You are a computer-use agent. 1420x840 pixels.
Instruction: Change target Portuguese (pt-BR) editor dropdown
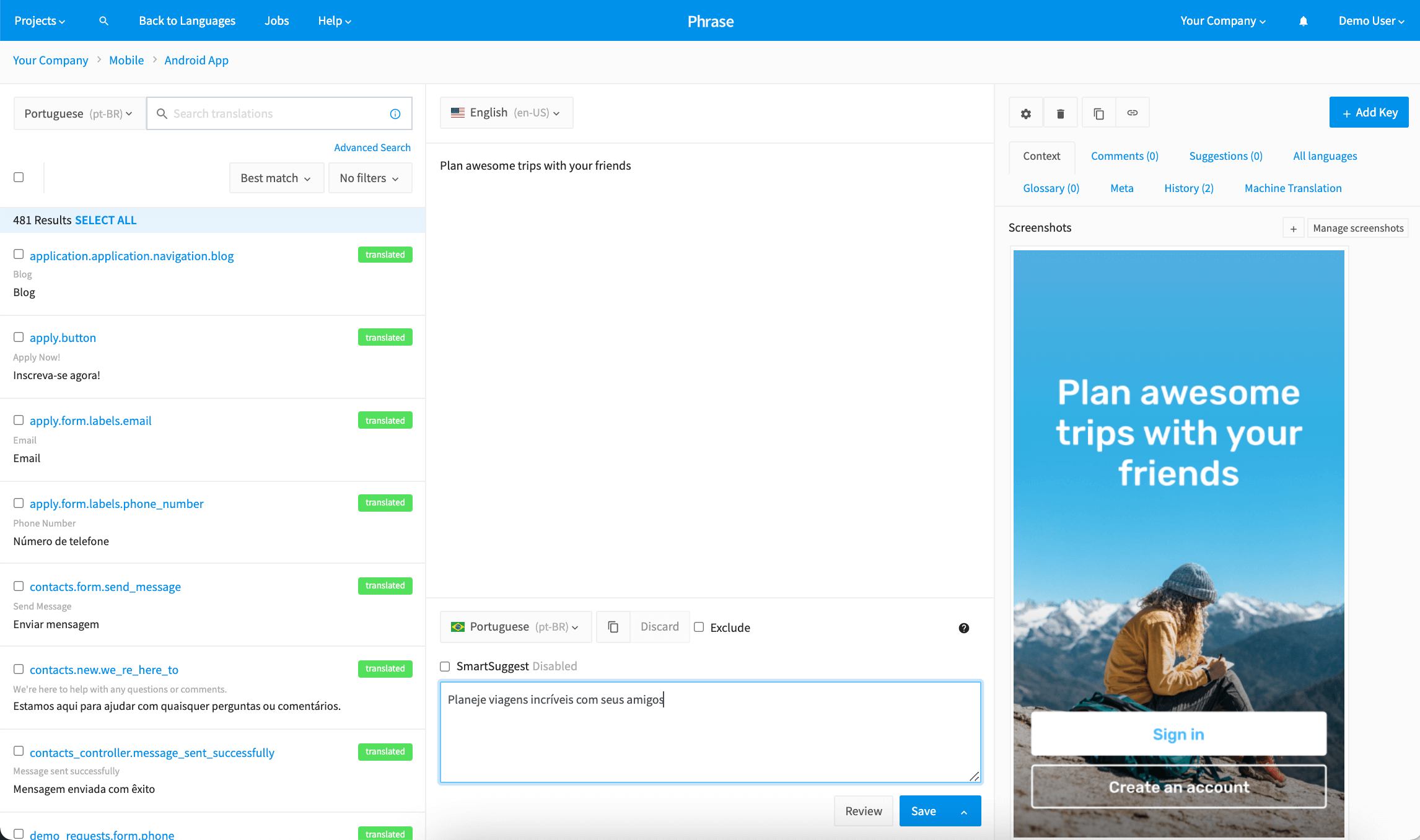(x=515, y=627)
